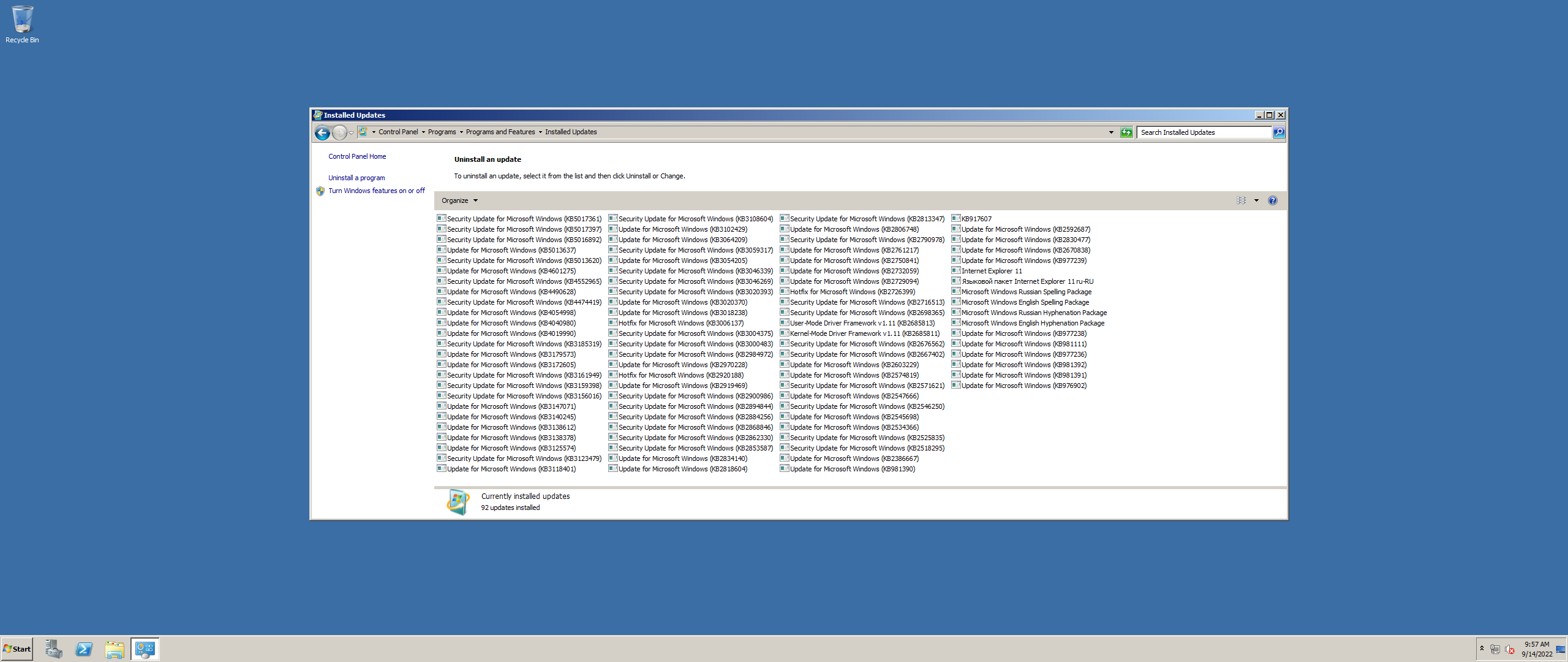Show hidden tray icons arrow
Viewport: 1568px width, 662px height.
tap(1482, 649)
